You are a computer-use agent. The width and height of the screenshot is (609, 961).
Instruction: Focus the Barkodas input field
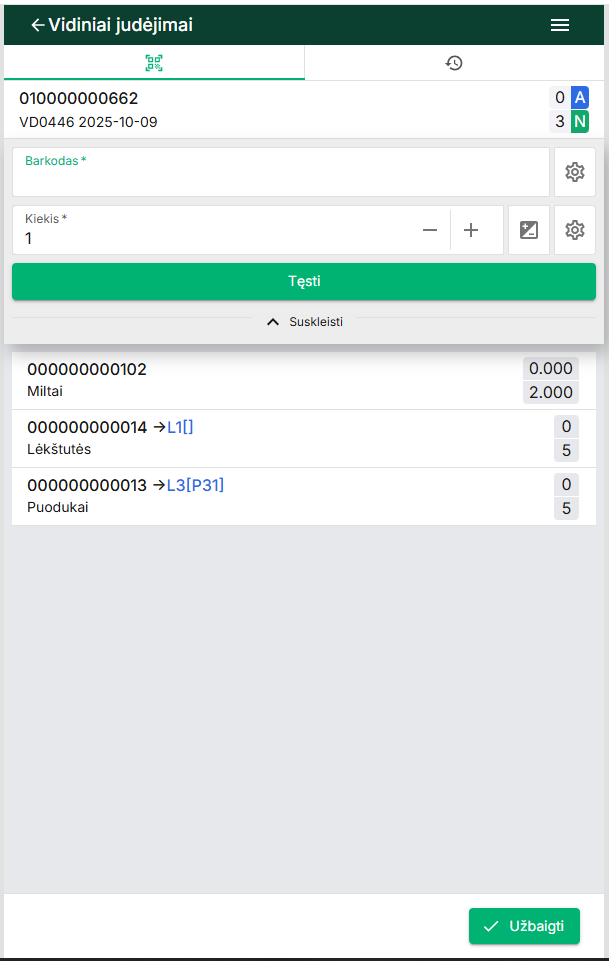pos(280,178)
